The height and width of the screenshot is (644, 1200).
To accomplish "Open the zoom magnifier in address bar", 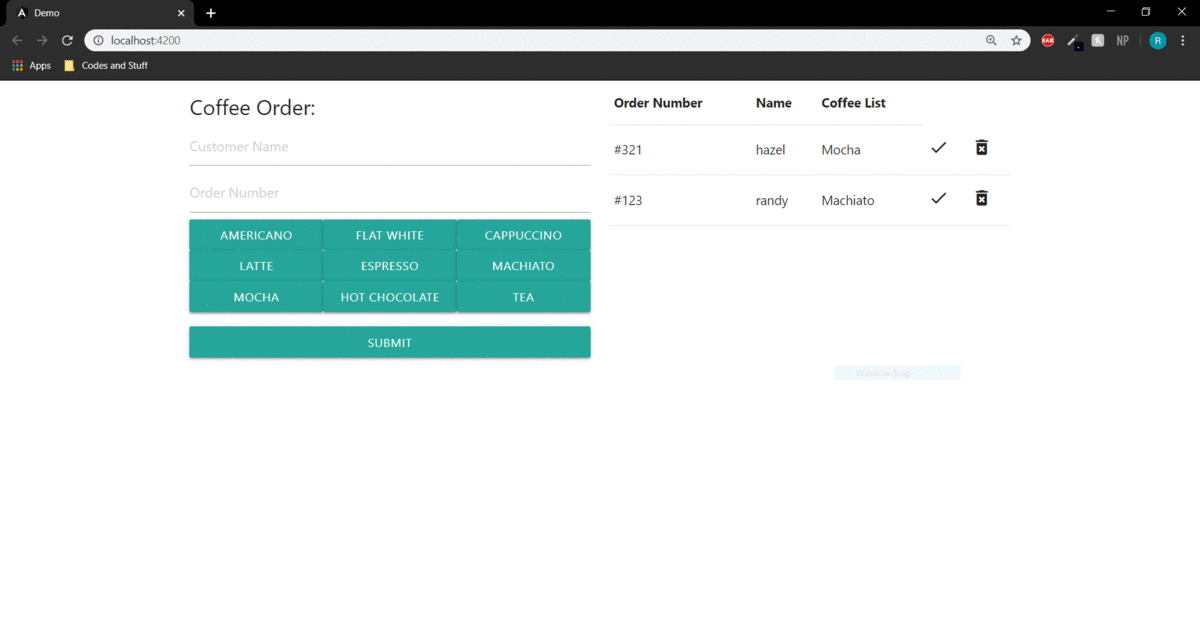I will pos(991,40).
